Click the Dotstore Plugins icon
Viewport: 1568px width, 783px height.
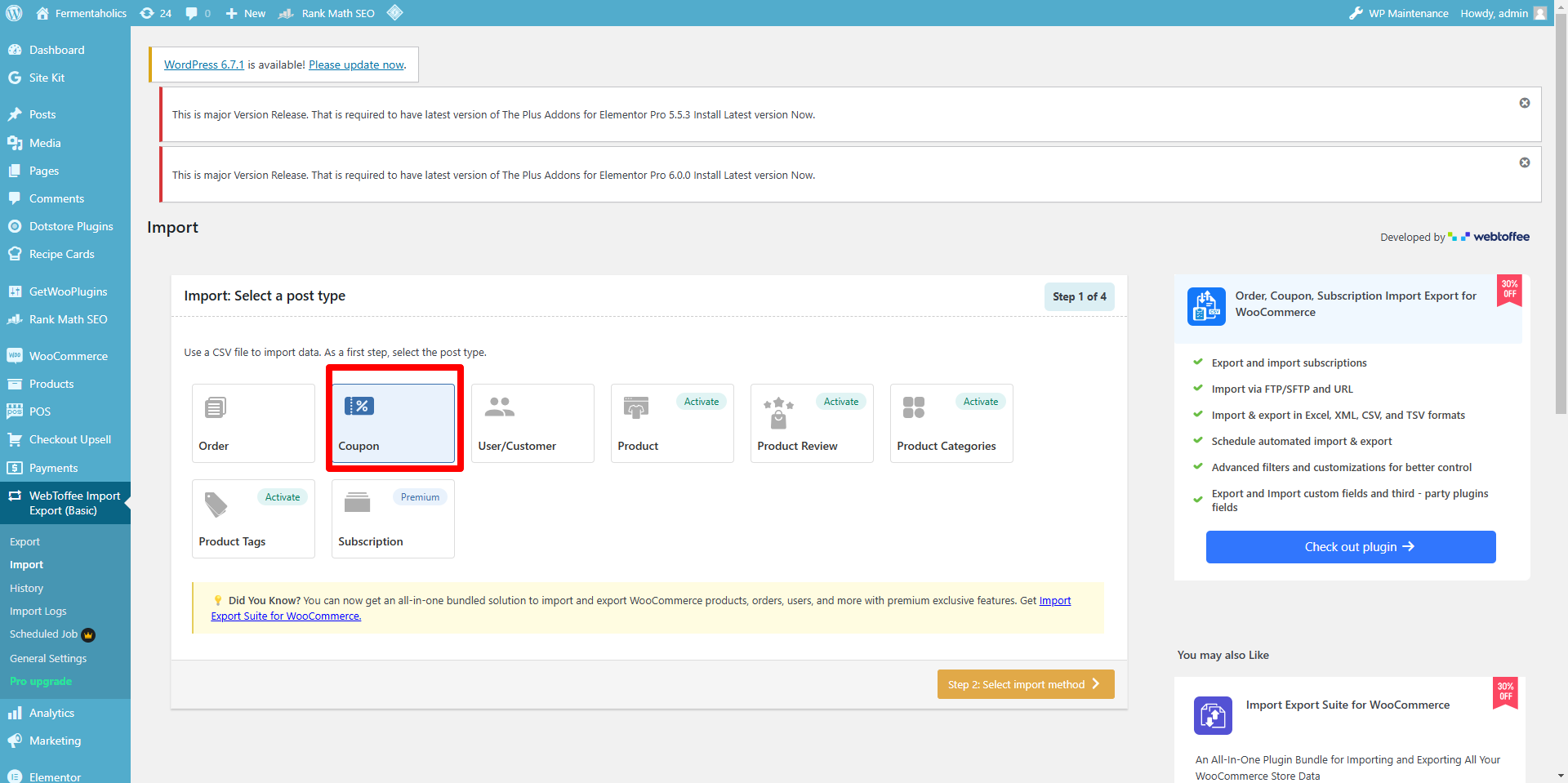point(15,226)
